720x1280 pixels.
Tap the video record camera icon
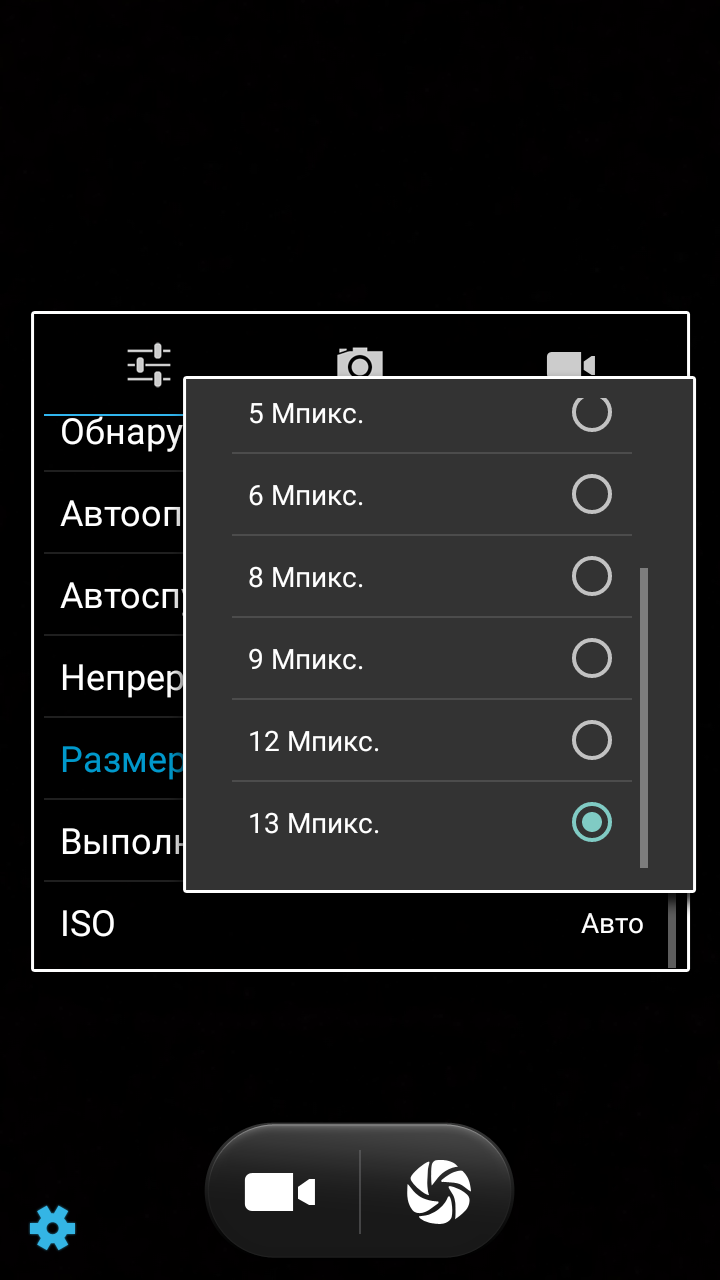point(280,1192)
